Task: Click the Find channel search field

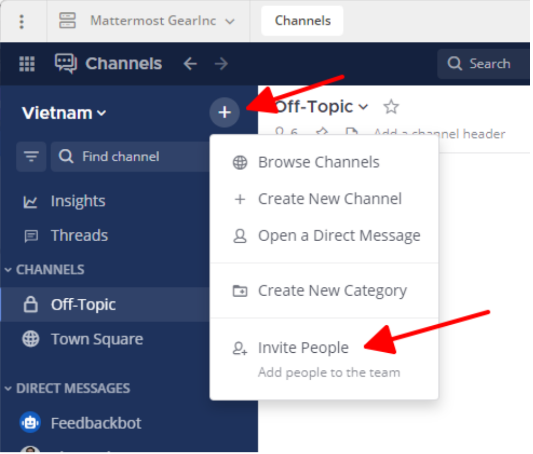Action: coord(131,157)
